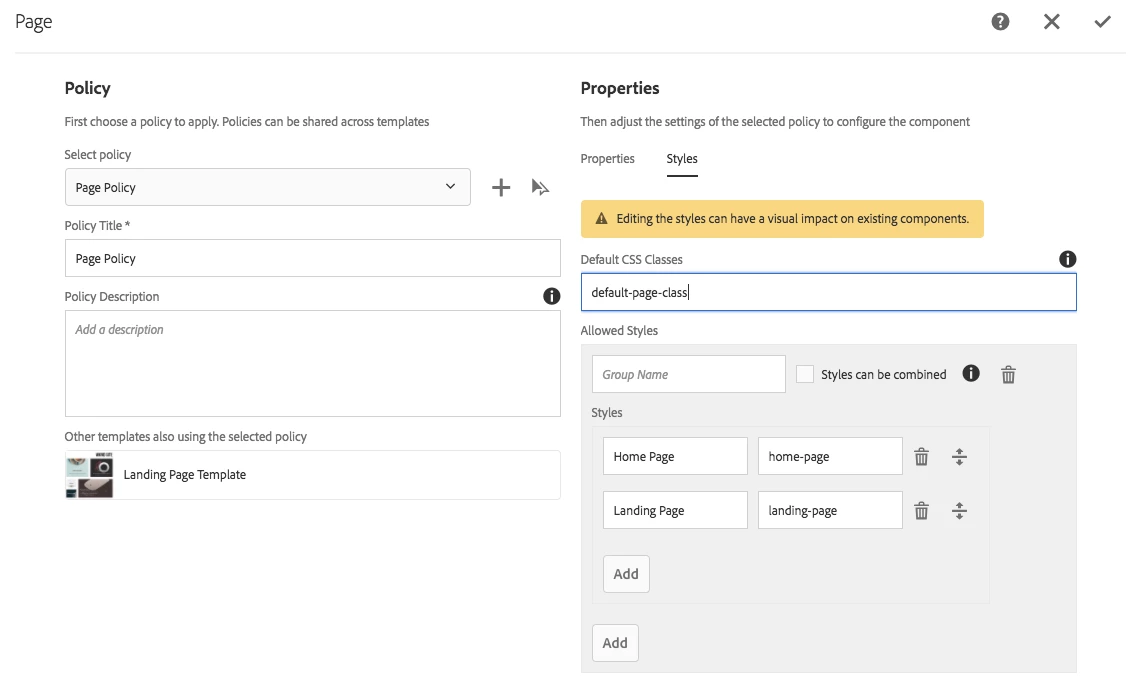Screen dimensions: 1135x698
Task: Delete the style group with trash icon
Action: [1009, 375]
